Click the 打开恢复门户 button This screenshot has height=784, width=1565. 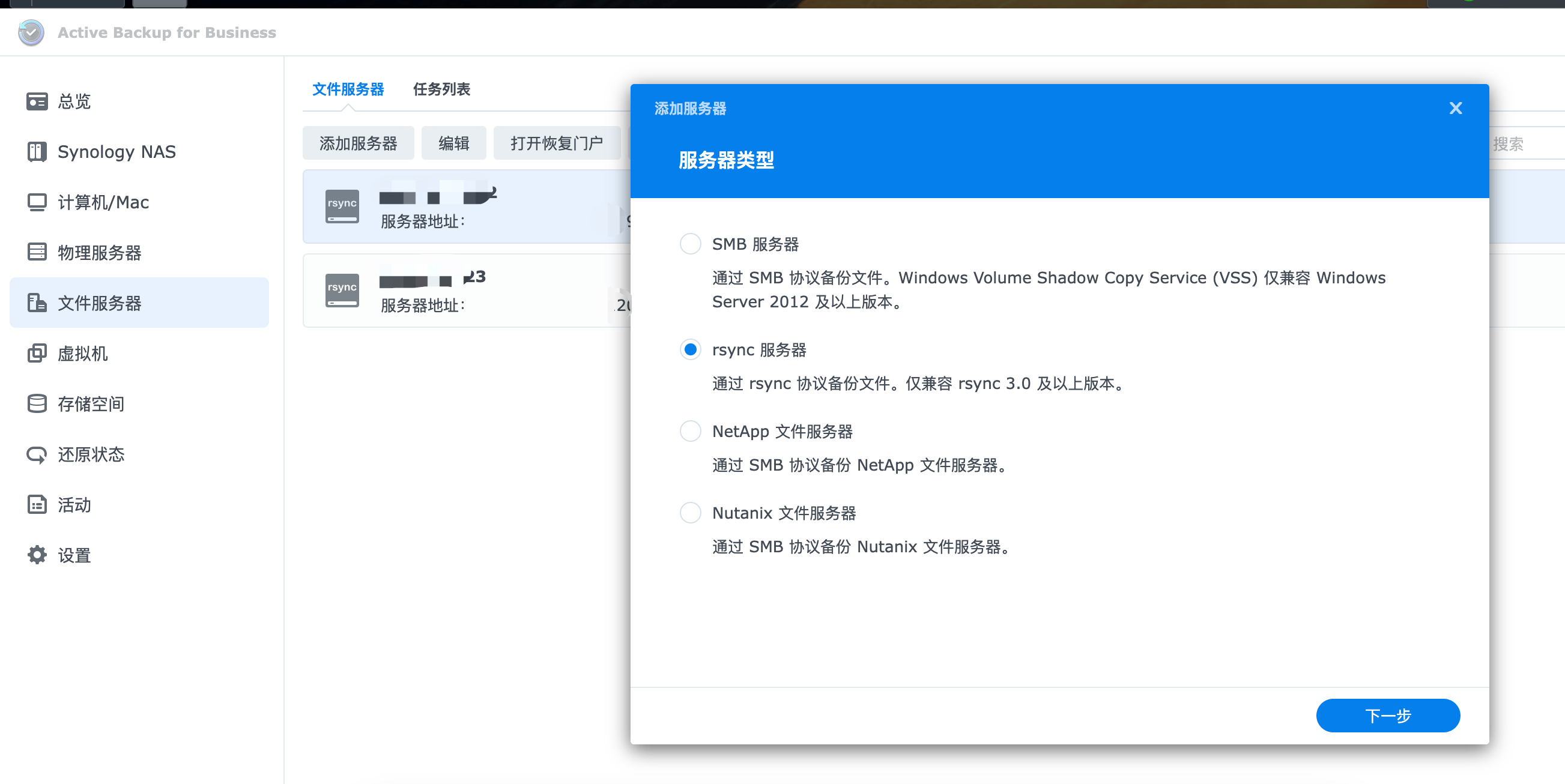[x=557, y=143]
